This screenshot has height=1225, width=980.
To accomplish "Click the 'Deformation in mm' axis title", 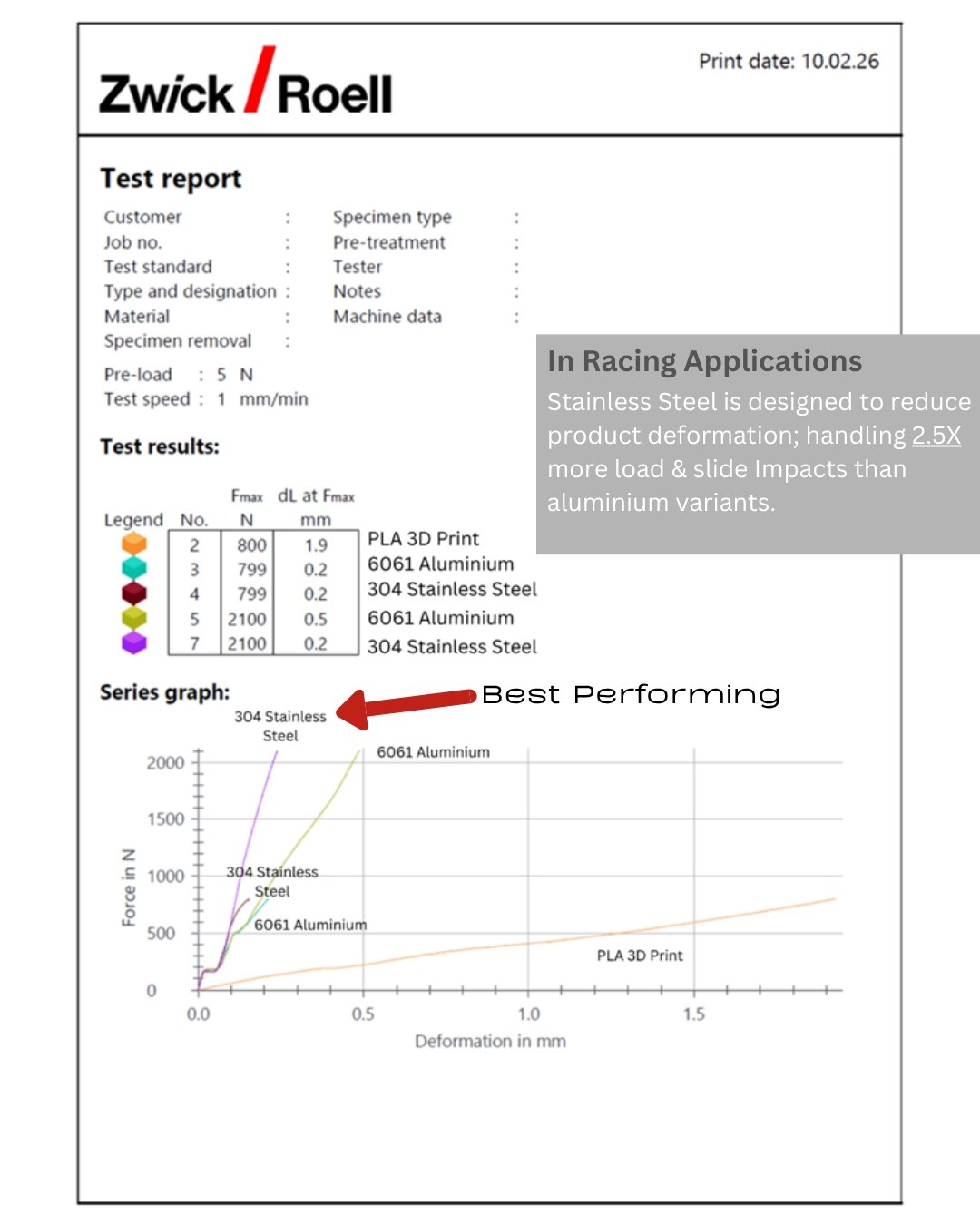I will (490, 1041).
